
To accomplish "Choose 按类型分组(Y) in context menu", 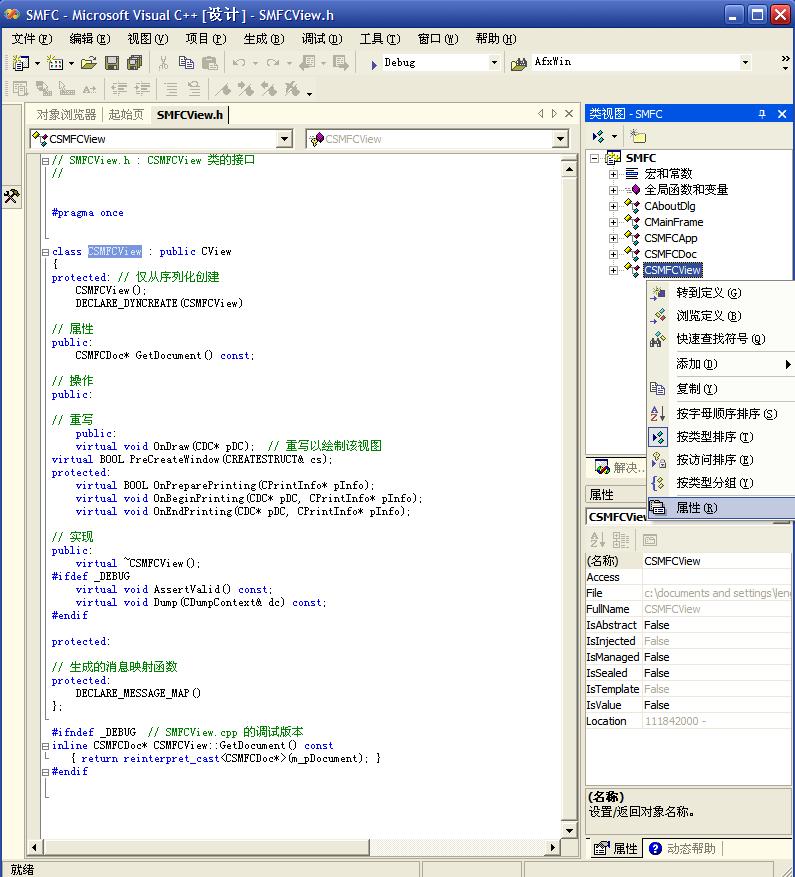I will coord(721,483).
